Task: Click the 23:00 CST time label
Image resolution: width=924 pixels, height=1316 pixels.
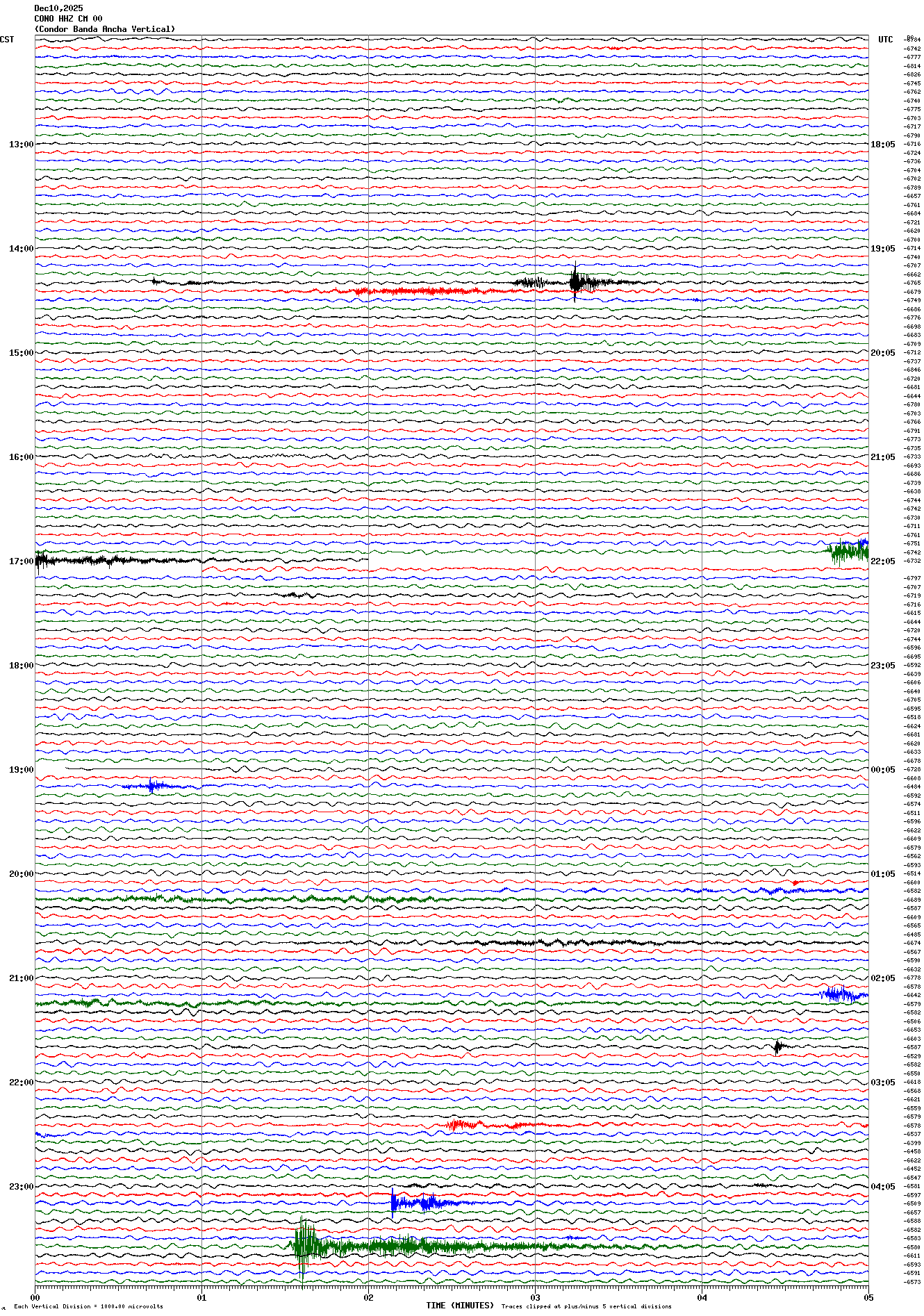Action: (x=21, y=1187)
